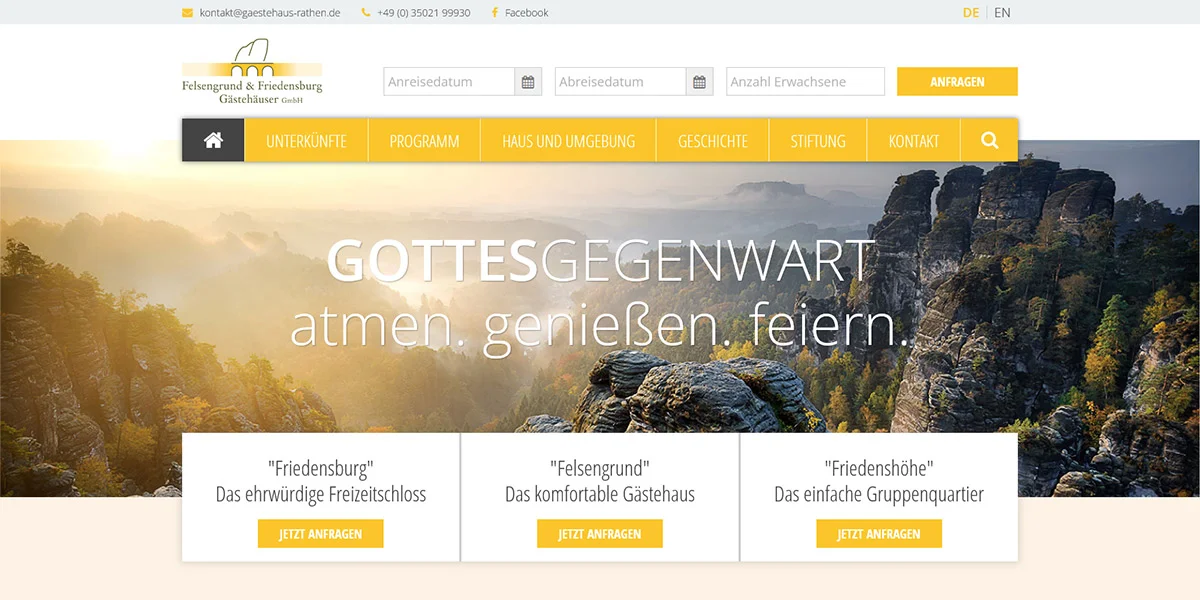Click the phone receiver icon

[364, 12]
